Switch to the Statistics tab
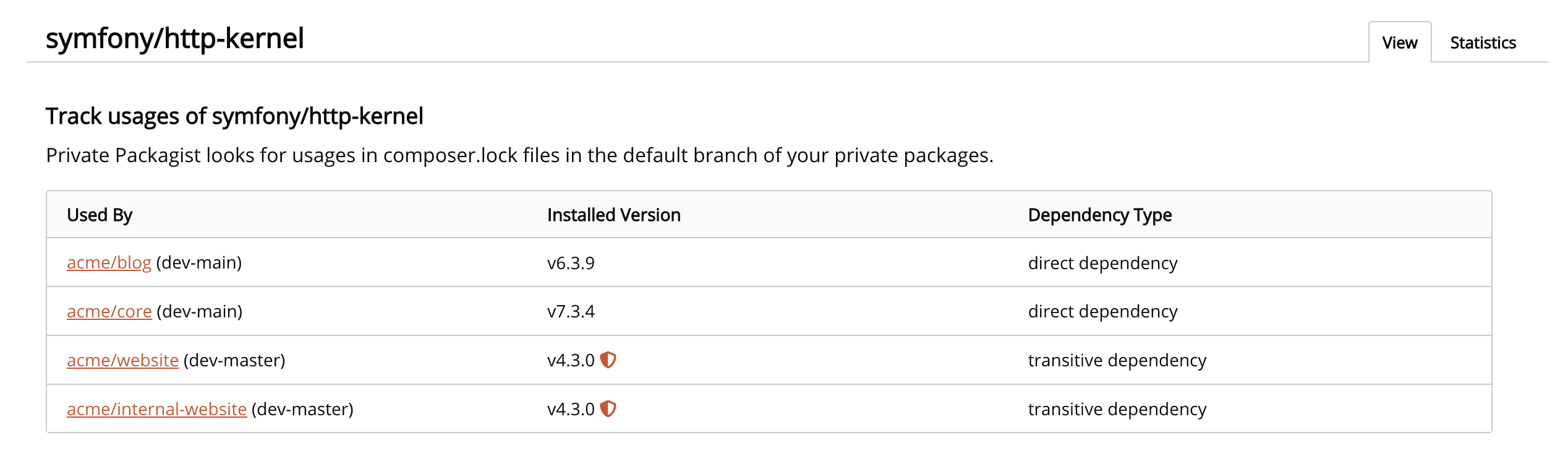The height and width of the screenshot is (474, 1568). [x=1482, y=42]
